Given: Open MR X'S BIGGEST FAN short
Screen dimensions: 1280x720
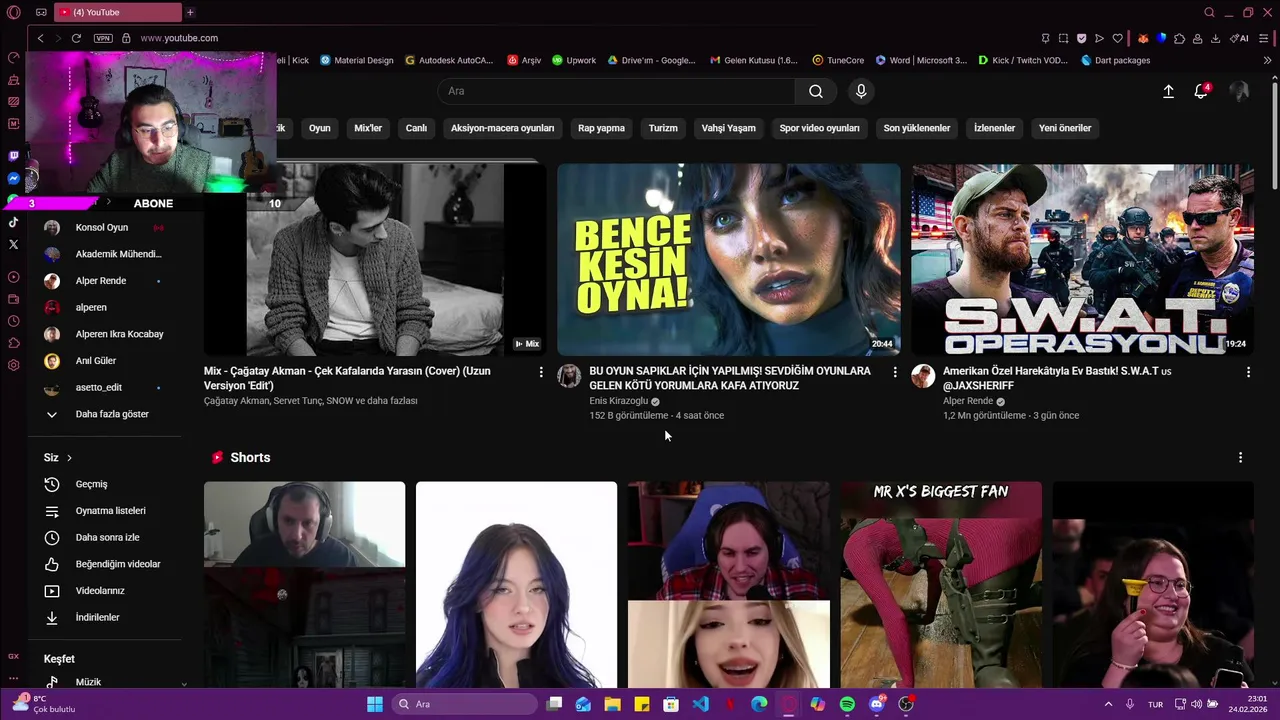Looking at the screenshot, I should (x=941, y=585).
